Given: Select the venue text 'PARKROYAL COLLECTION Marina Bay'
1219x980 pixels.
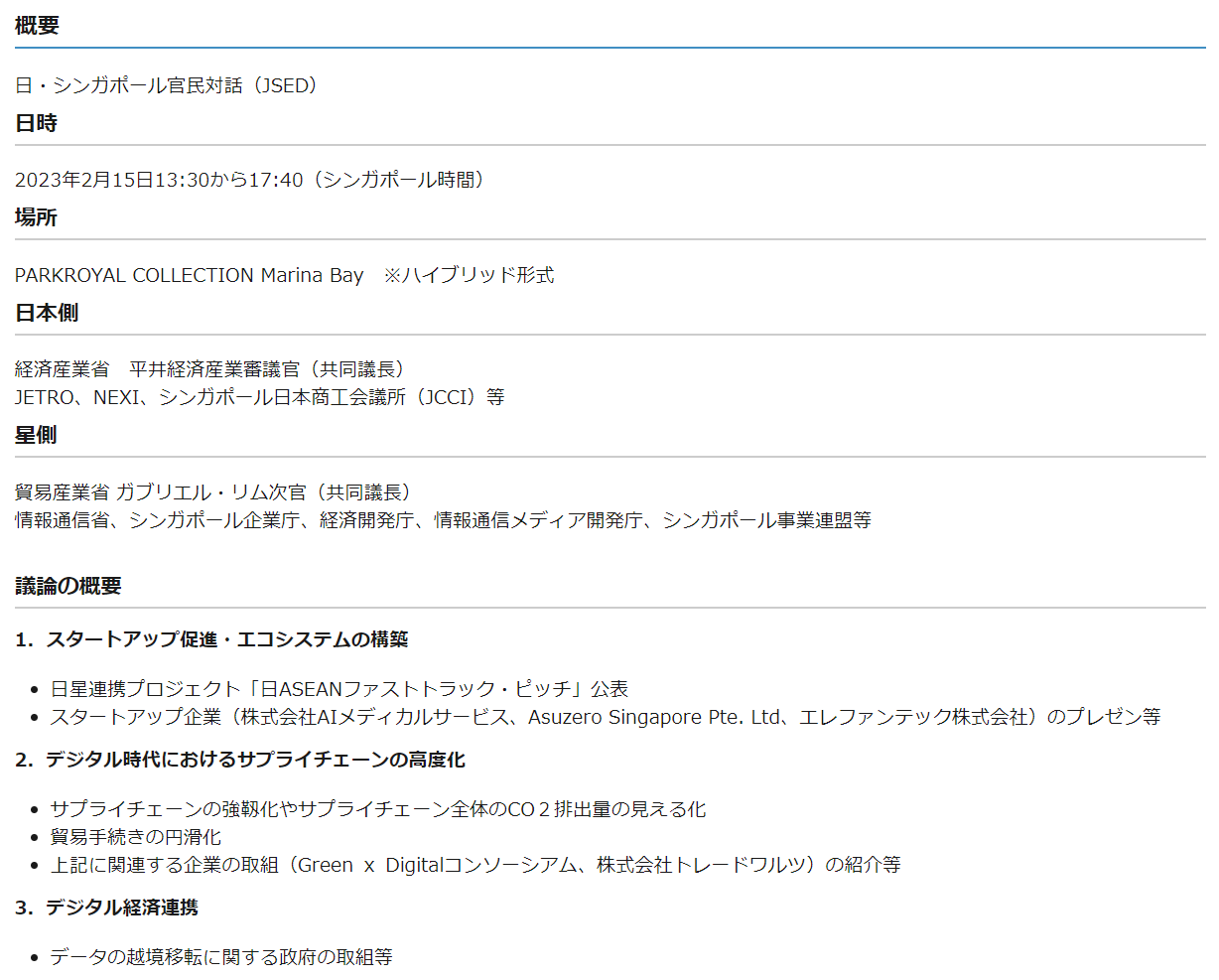Looking at the screenshot, I should 190,275.
